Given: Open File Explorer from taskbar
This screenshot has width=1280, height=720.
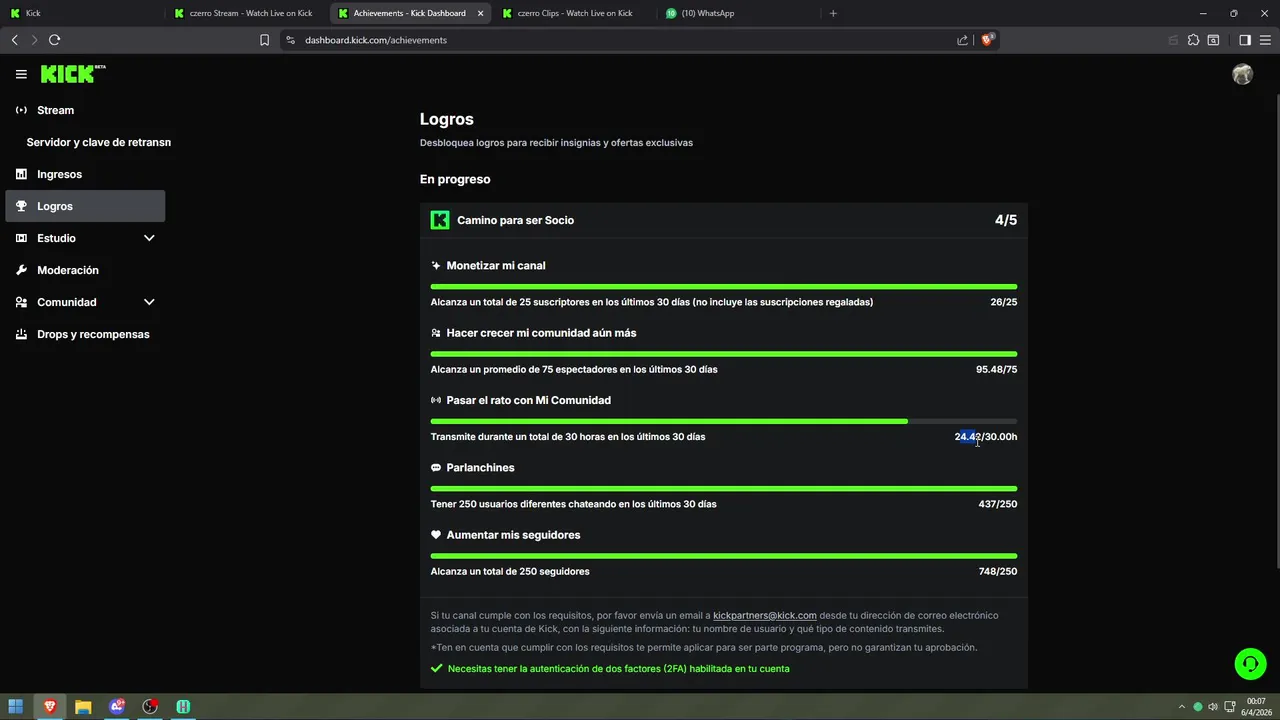Looking at the screenshot, I should click(x=83, y=706).
